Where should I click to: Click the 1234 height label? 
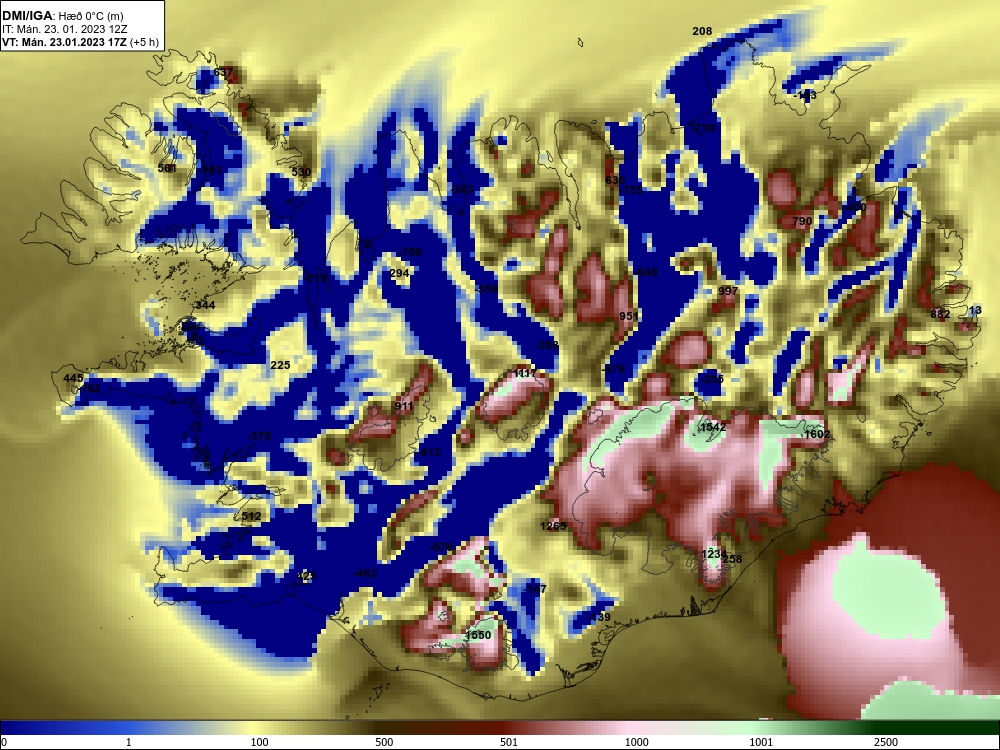coord(714,554)
